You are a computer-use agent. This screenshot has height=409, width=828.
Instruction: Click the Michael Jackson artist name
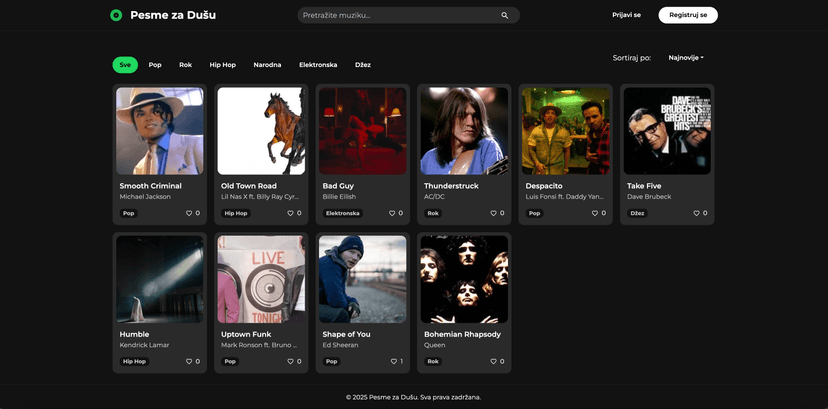(x=145, y=197)
